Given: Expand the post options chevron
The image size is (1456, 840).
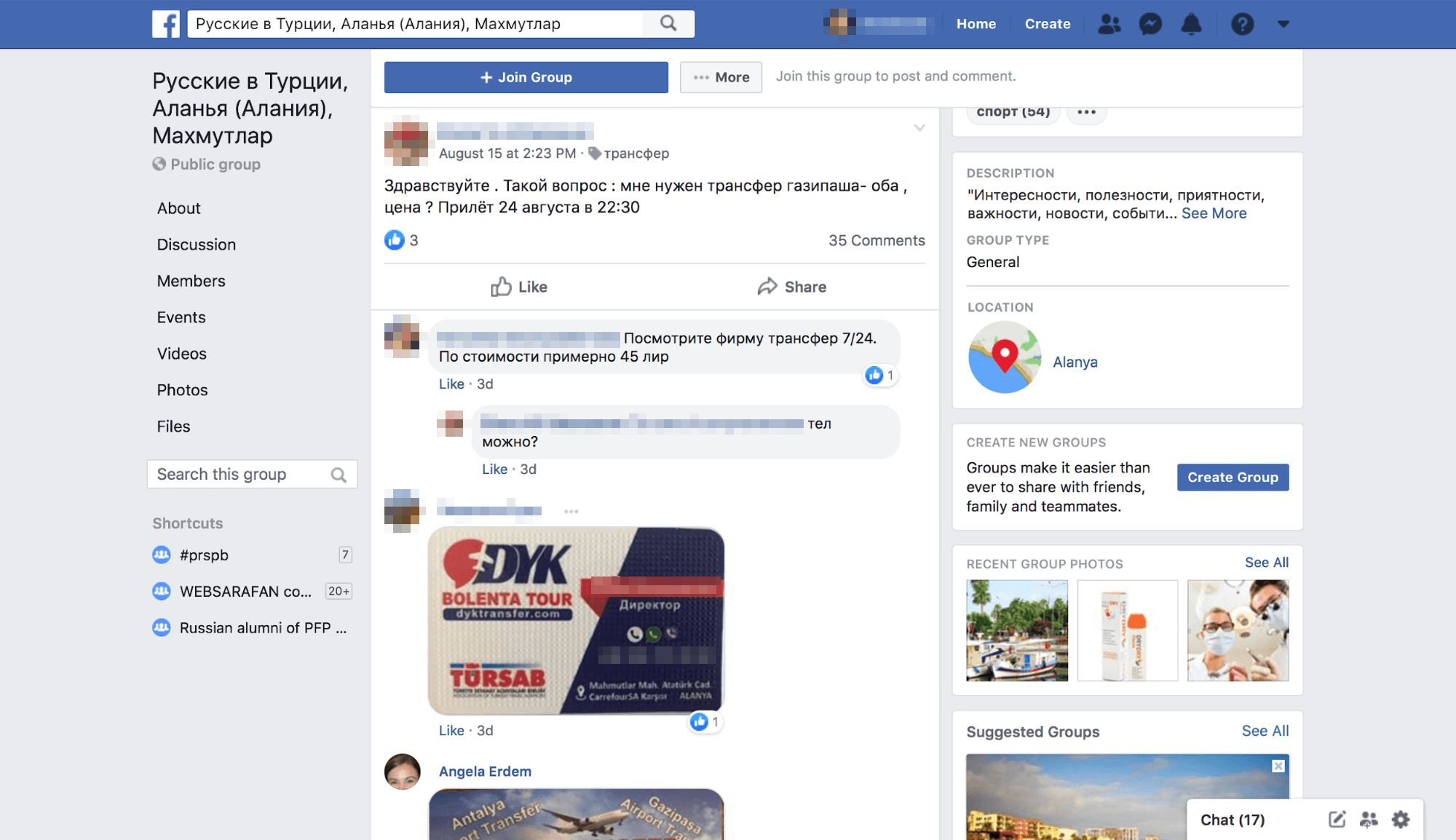Looking at the screenshot, I should click(x=919, y=128).
